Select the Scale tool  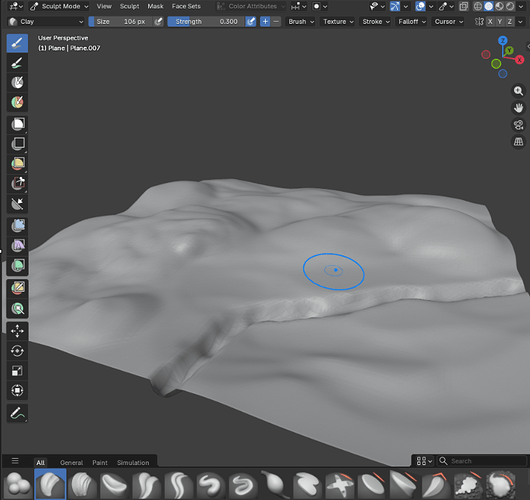(17, 371)
